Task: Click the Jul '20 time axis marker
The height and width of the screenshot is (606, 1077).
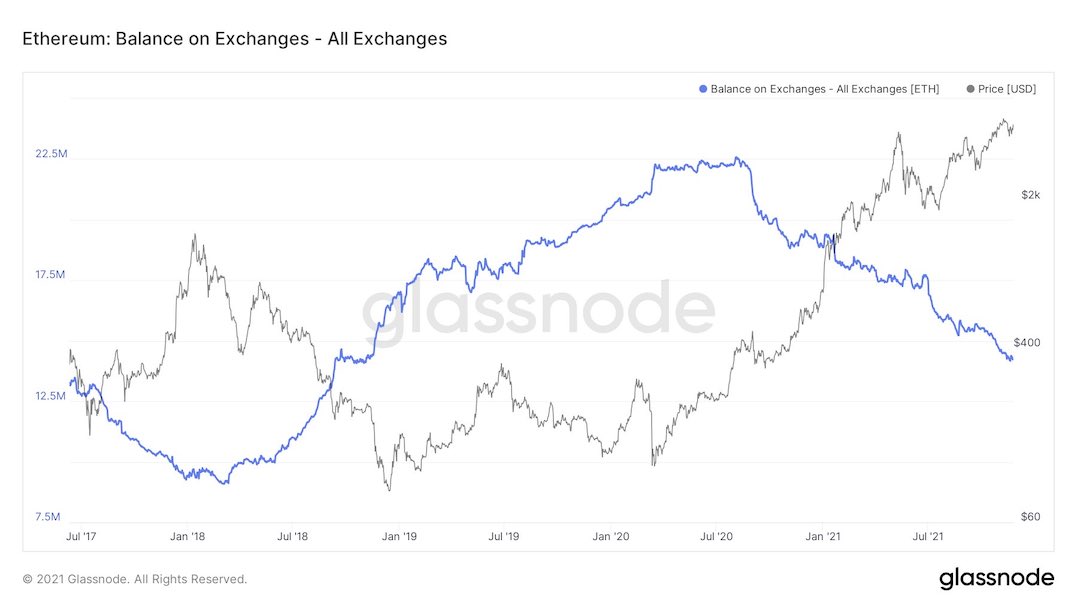Action: (717, 537)
